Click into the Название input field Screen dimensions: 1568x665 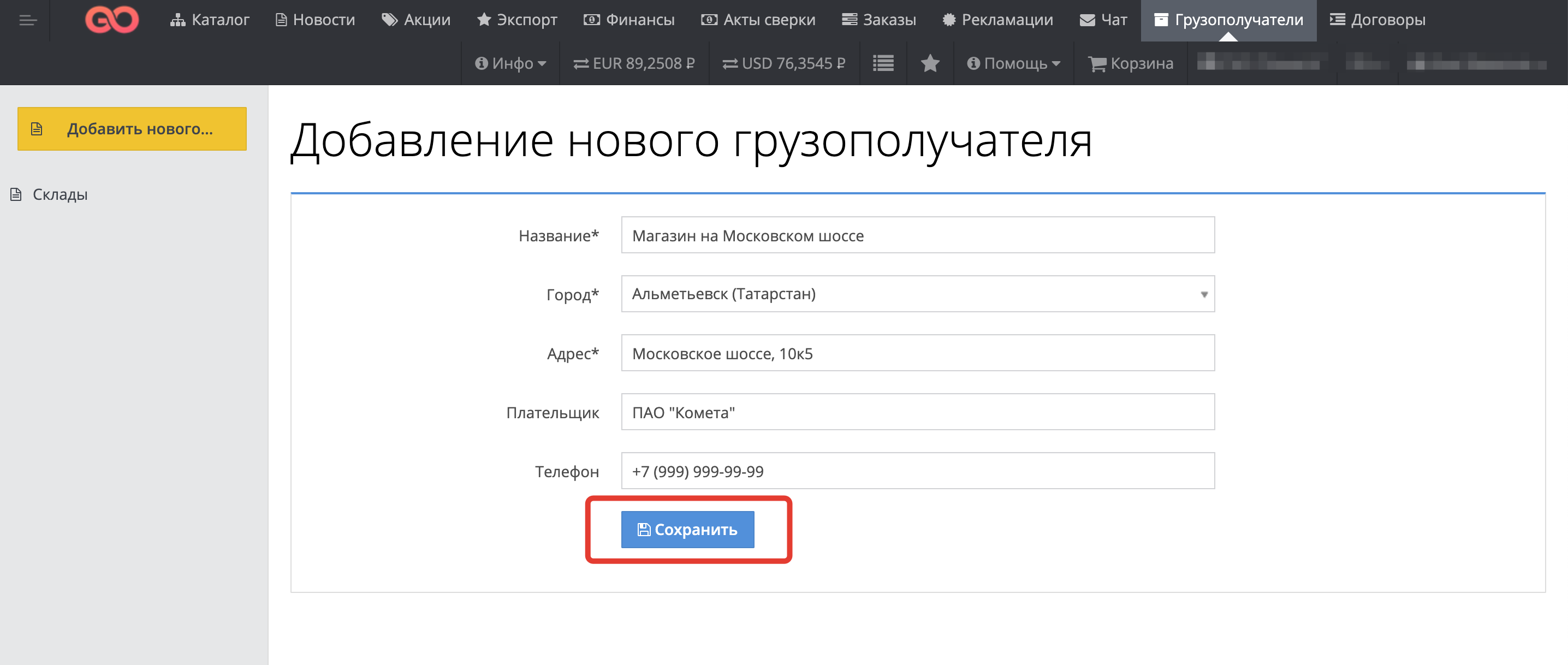coord(917,235)
